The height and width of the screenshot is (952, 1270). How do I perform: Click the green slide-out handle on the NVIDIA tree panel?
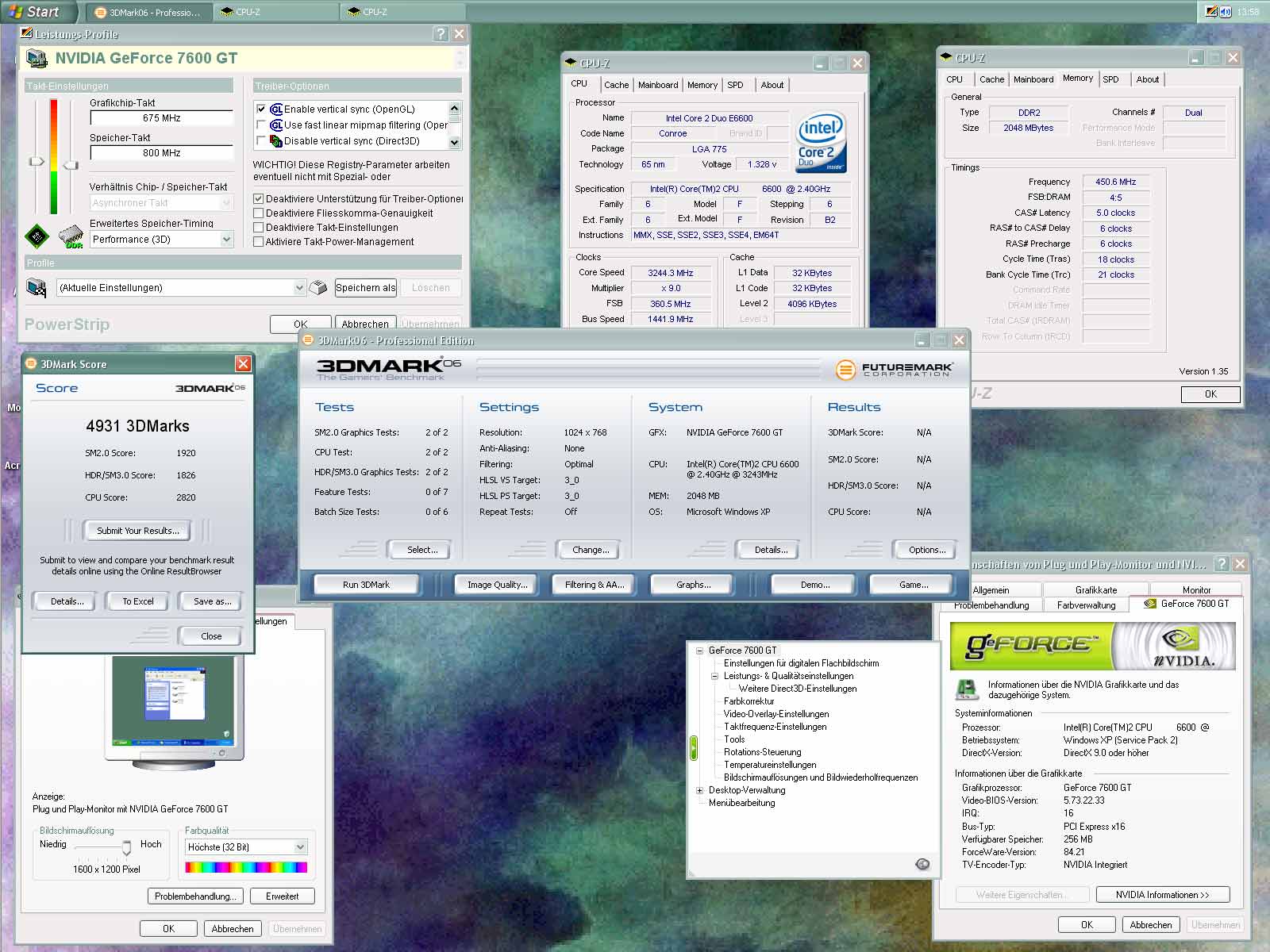click(x=693, y=747)
